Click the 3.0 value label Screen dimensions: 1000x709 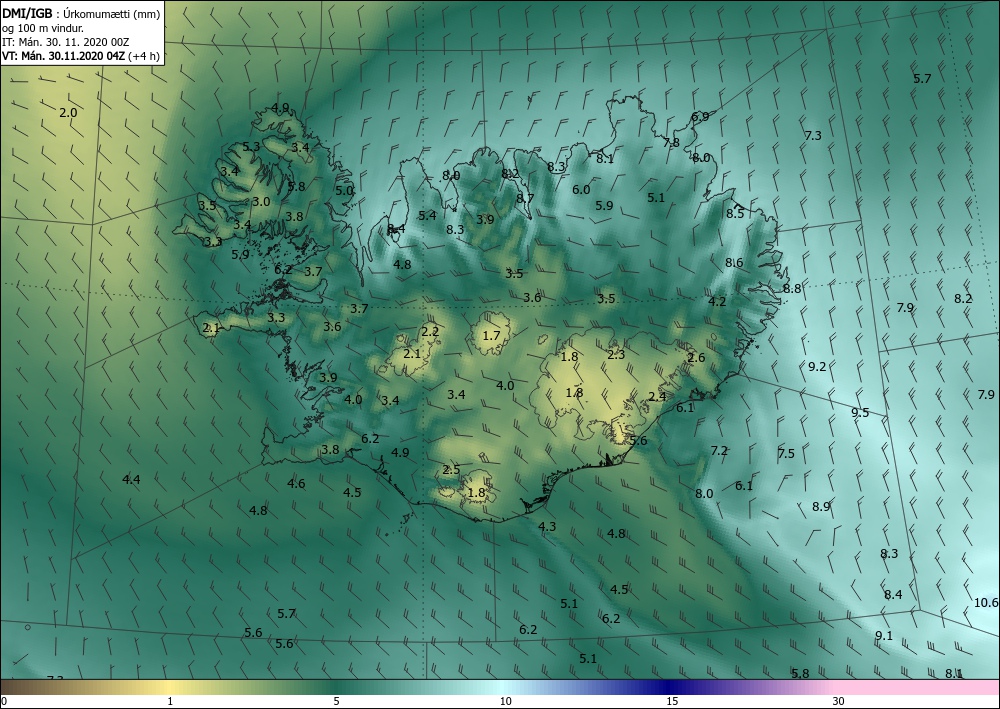pyautogui.click(x=261, y=201)
